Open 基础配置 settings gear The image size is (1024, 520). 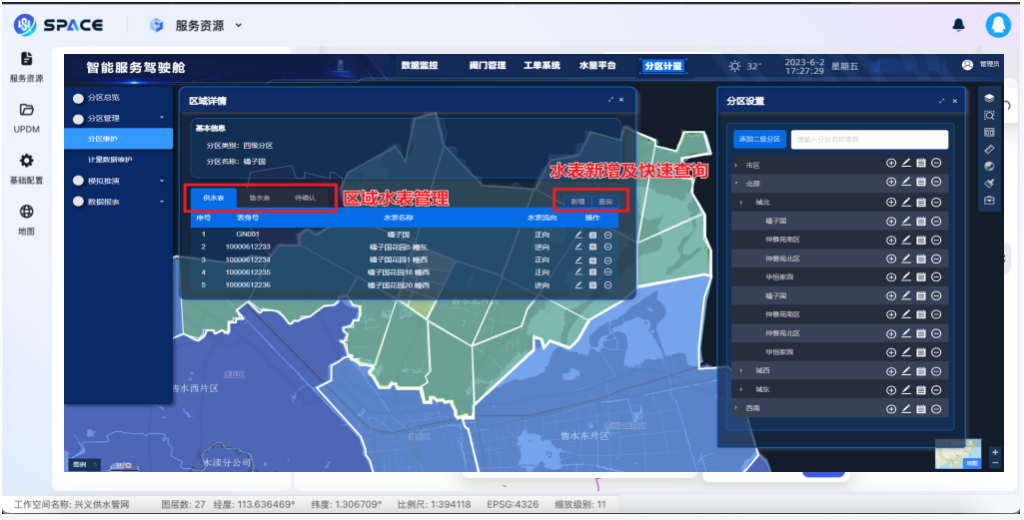(26, 169)
